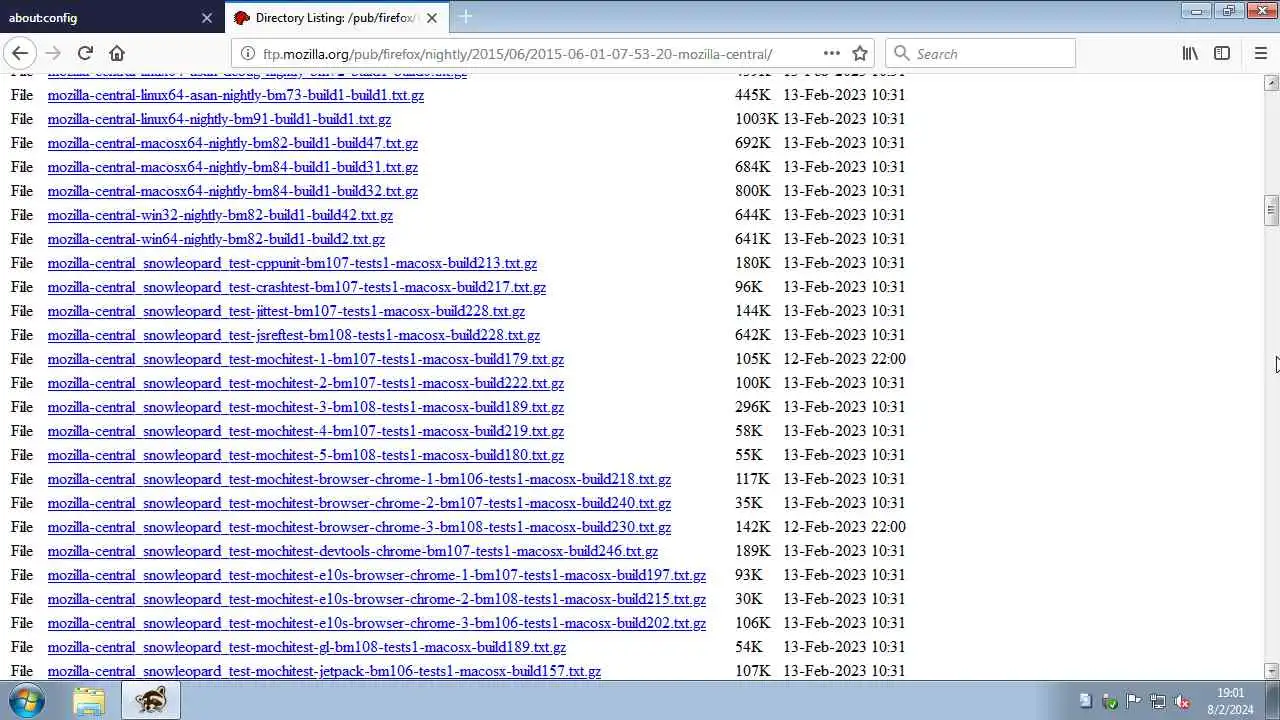1280x720 pixels.
Task: Open macosx64-nightly-bm84 build31 log
Action: (x=233, y=167)
